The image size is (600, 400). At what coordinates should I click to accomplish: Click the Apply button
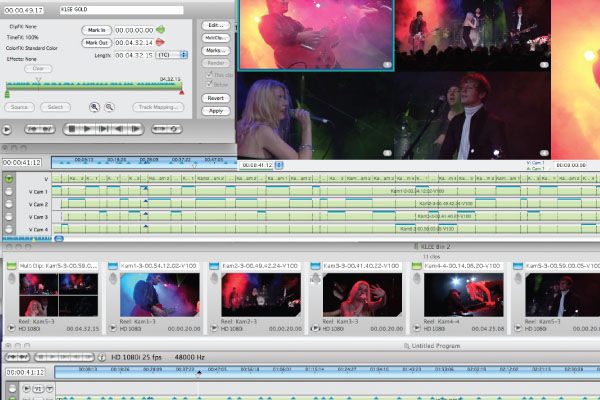(x=216, y=111)
